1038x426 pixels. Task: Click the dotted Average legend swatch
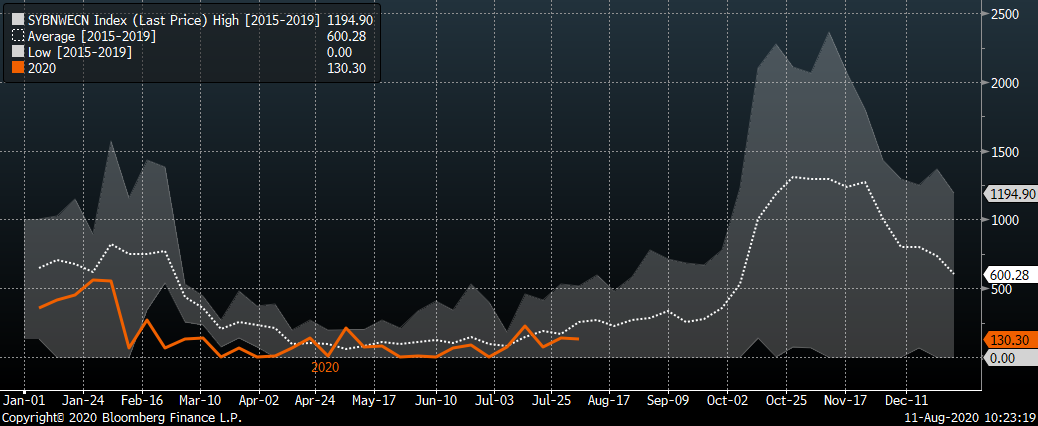(17, 35)
